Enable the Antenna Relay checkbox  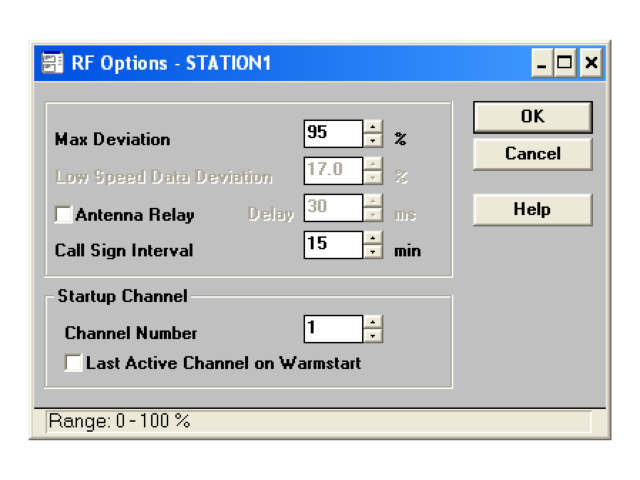click(x=64, y=214)
